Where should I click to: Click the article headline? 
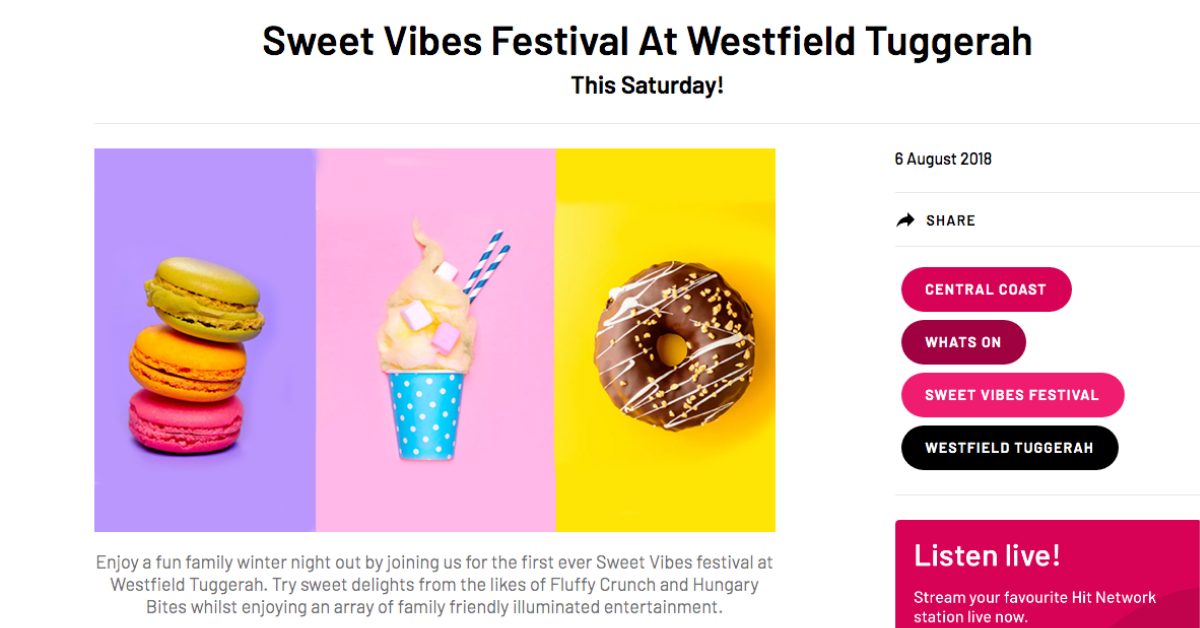[646, 41]
